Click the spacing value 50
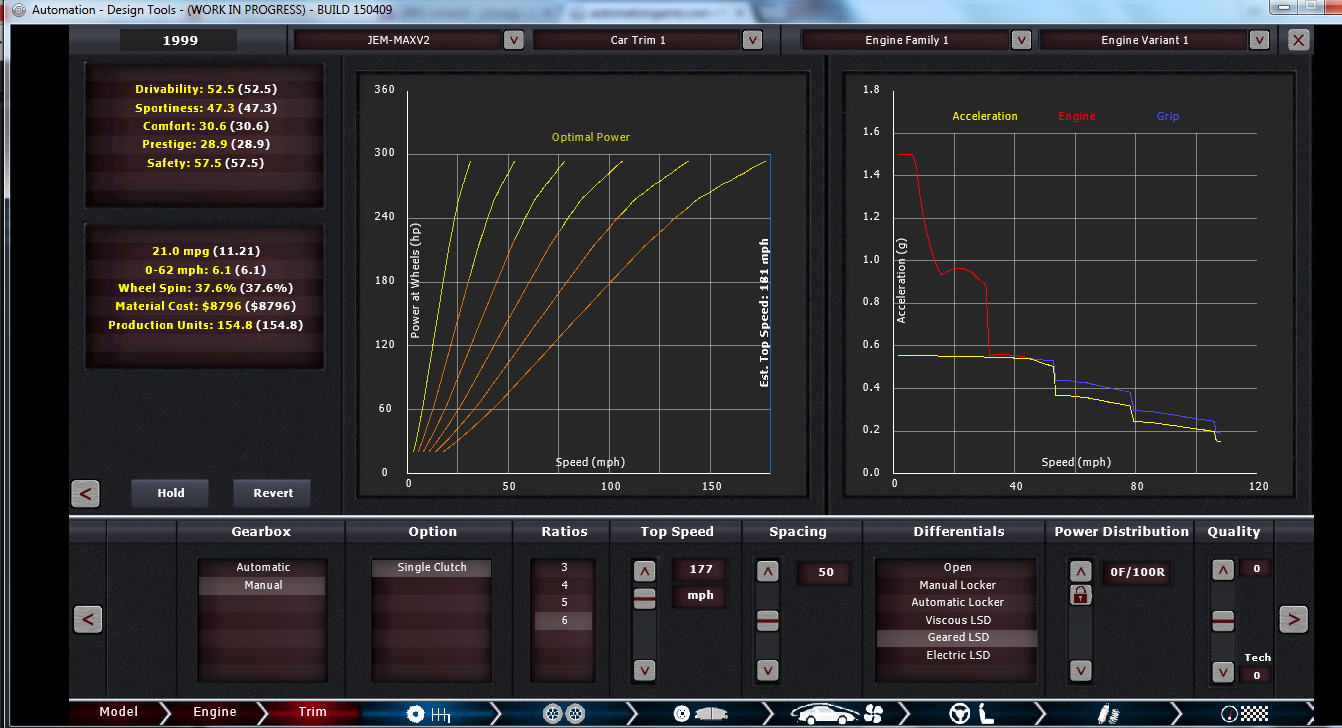The height and width of the screenshot is (728, 1342). tap(825, 573)
